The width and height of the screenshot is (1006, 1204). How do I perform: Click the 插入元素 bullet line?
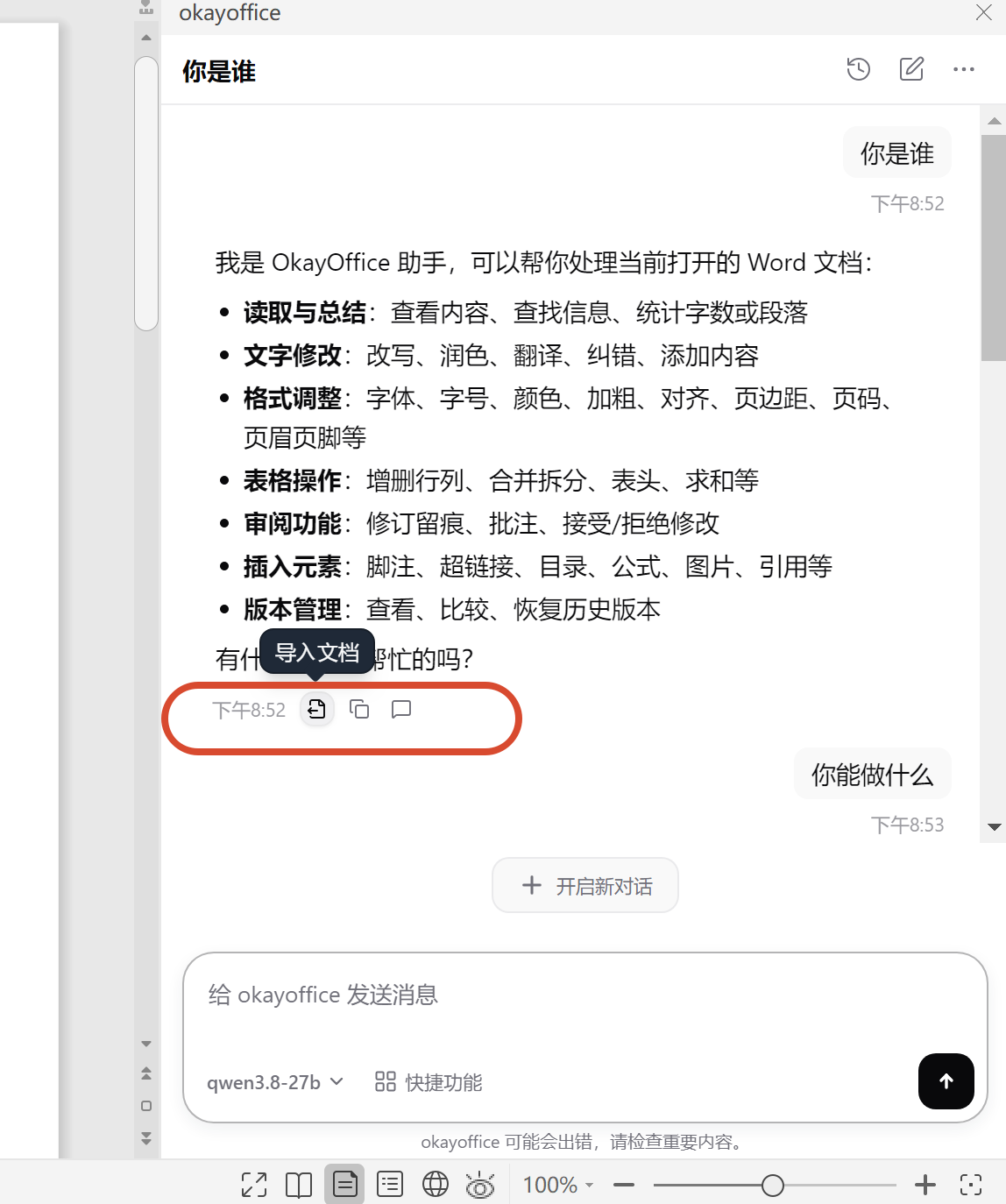pyautogui.click(x=537, y=566)
